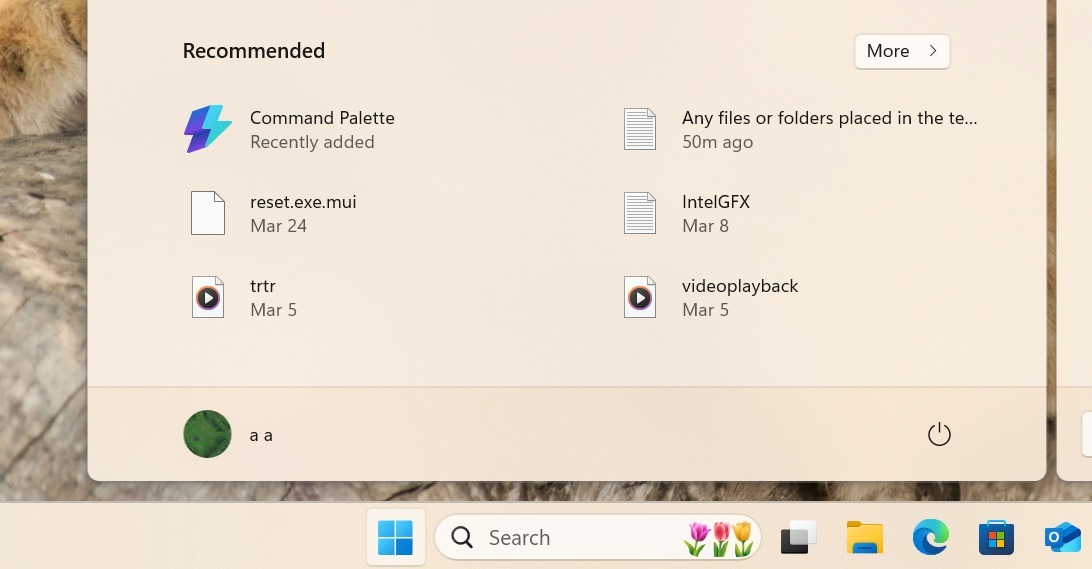Launch Outlook from the taskbar

click(x=1062, y=538)
